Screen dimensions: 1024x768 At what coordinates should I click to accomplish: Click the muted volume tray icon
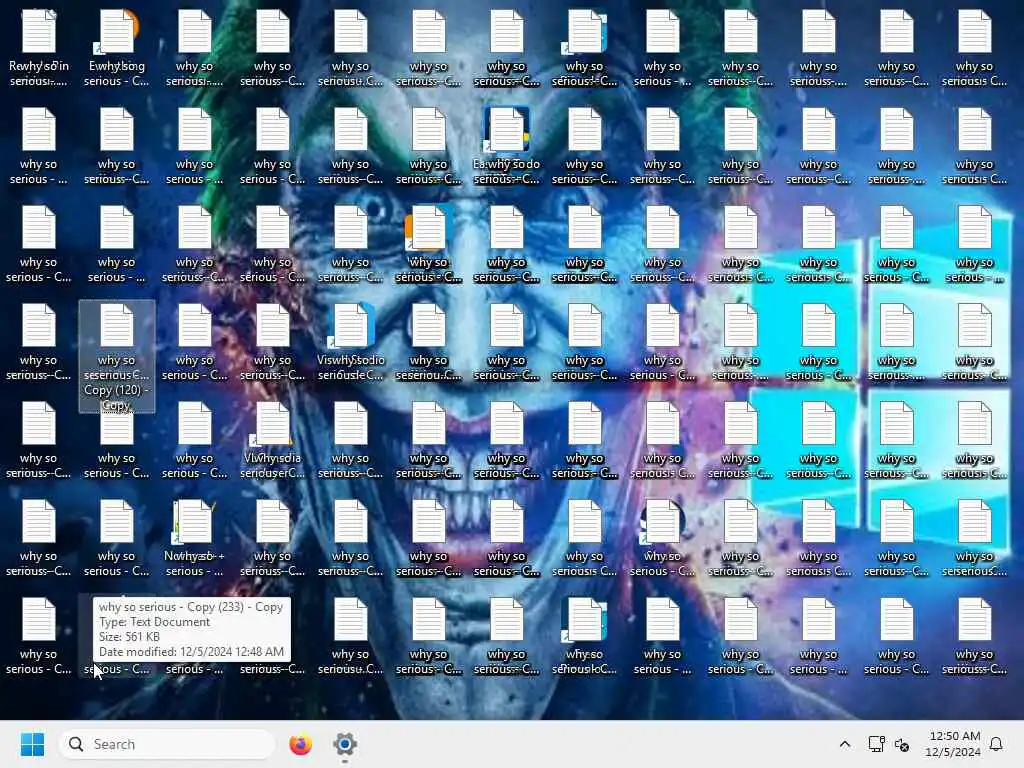pyautogui.click(x=902, y=744)
